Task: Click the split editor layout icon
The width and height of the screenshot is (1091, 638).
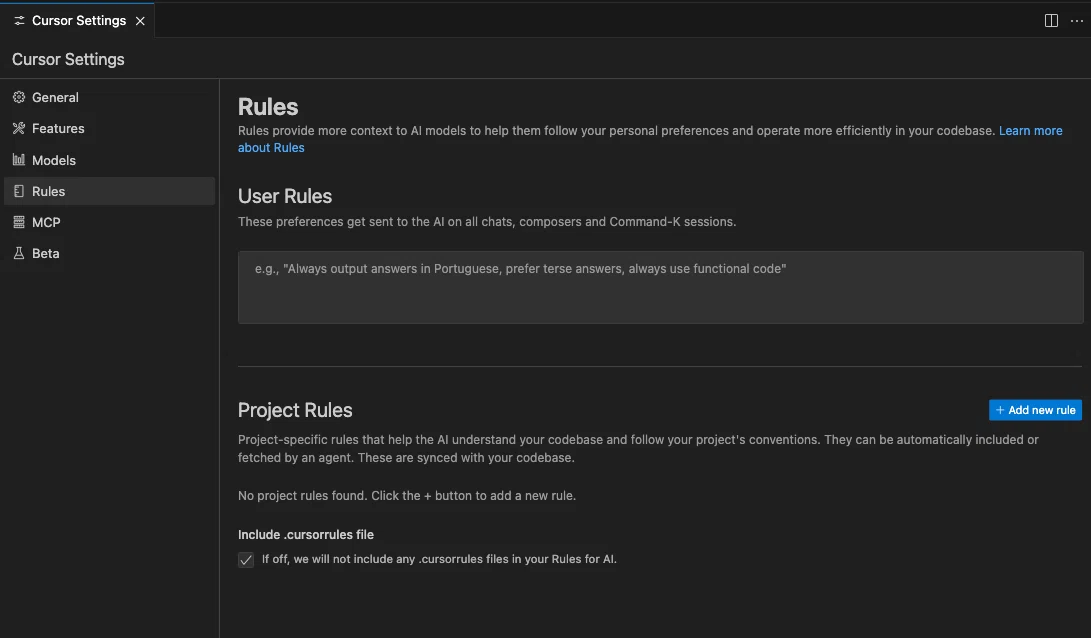Action: tap(1051, 21)
